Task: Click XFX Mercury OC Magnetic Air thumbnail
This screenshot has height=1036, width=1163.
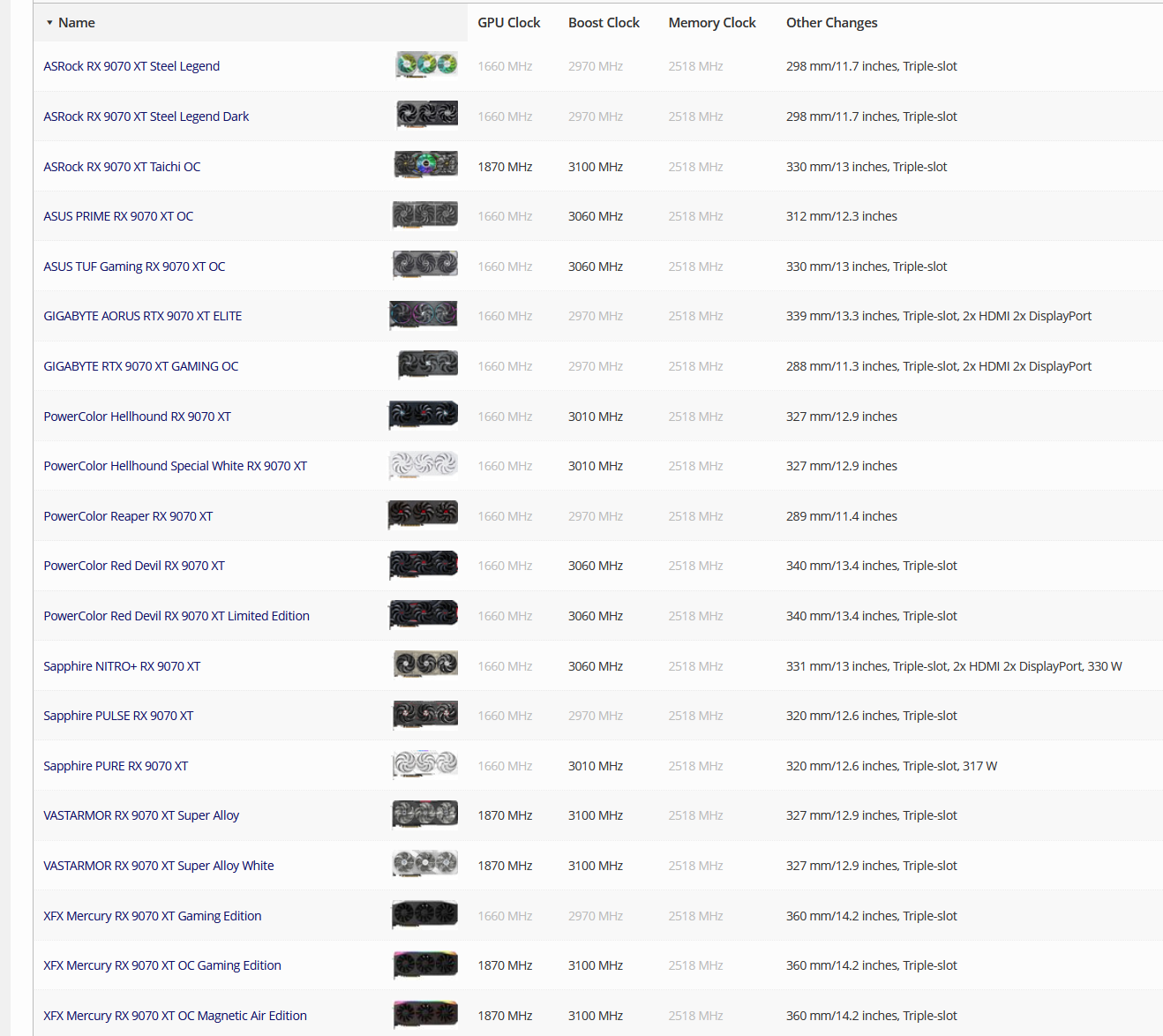Action: [x=425, y=1015]
